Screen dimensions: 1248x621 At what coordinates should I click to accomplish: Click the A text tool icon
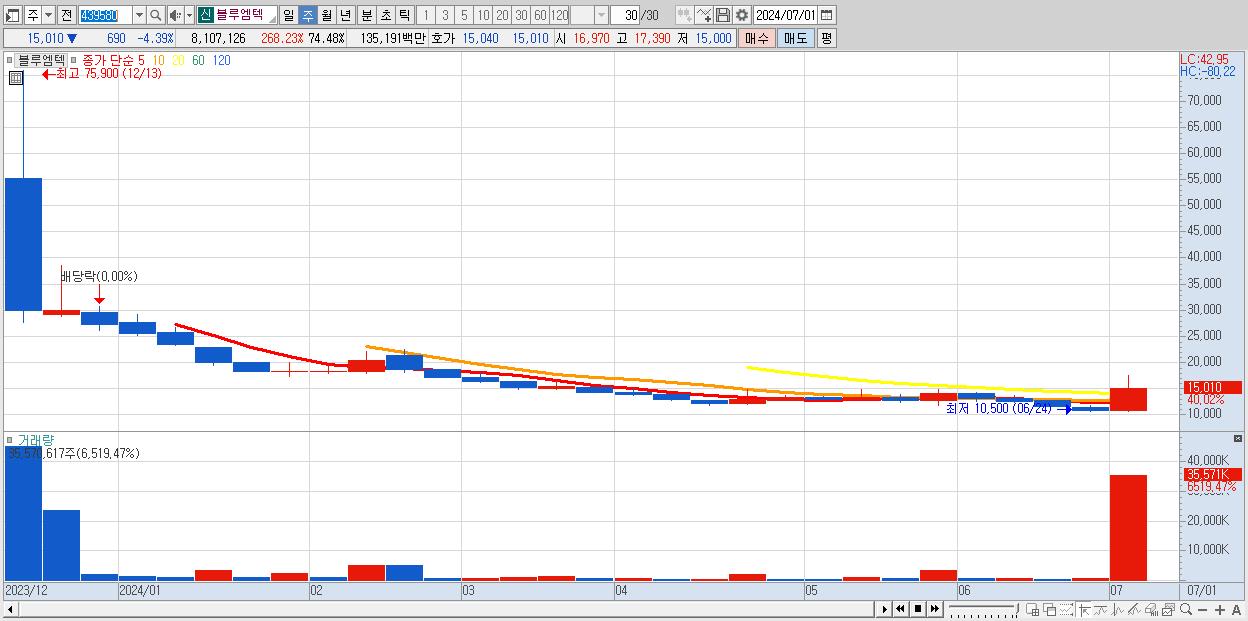coord(1237,609)
